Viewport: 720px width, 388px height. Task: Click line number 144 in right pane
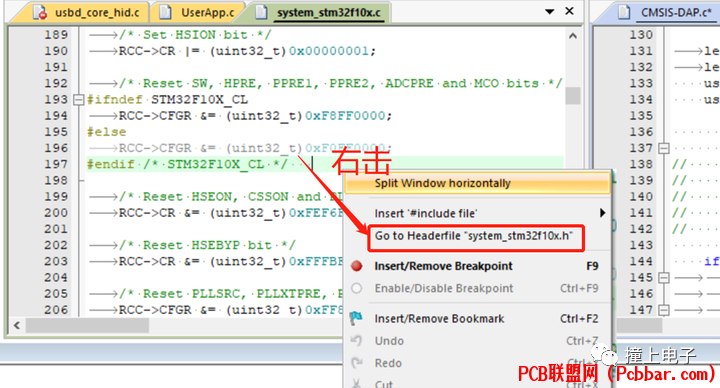[x=641, y=261]
